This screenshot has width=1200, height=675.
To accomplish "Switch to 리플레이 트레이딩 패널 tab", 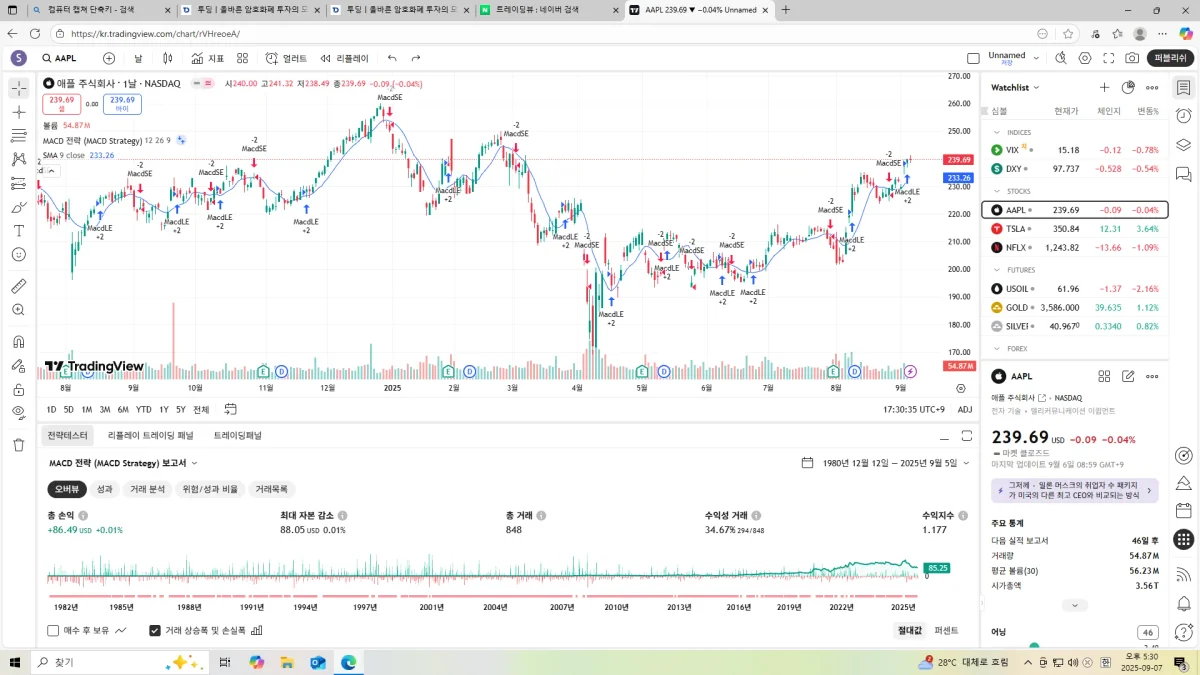I will [x=151, y=436].
